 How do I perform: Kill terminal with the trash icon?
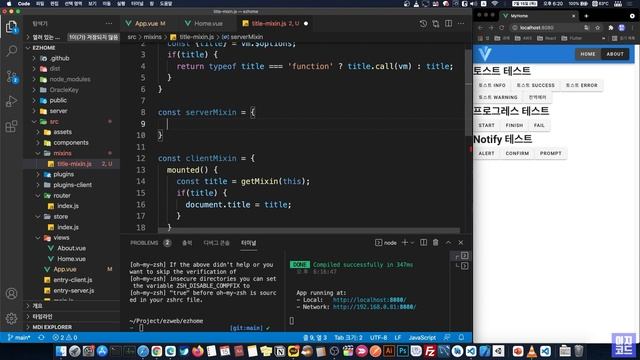coord(436,242)
